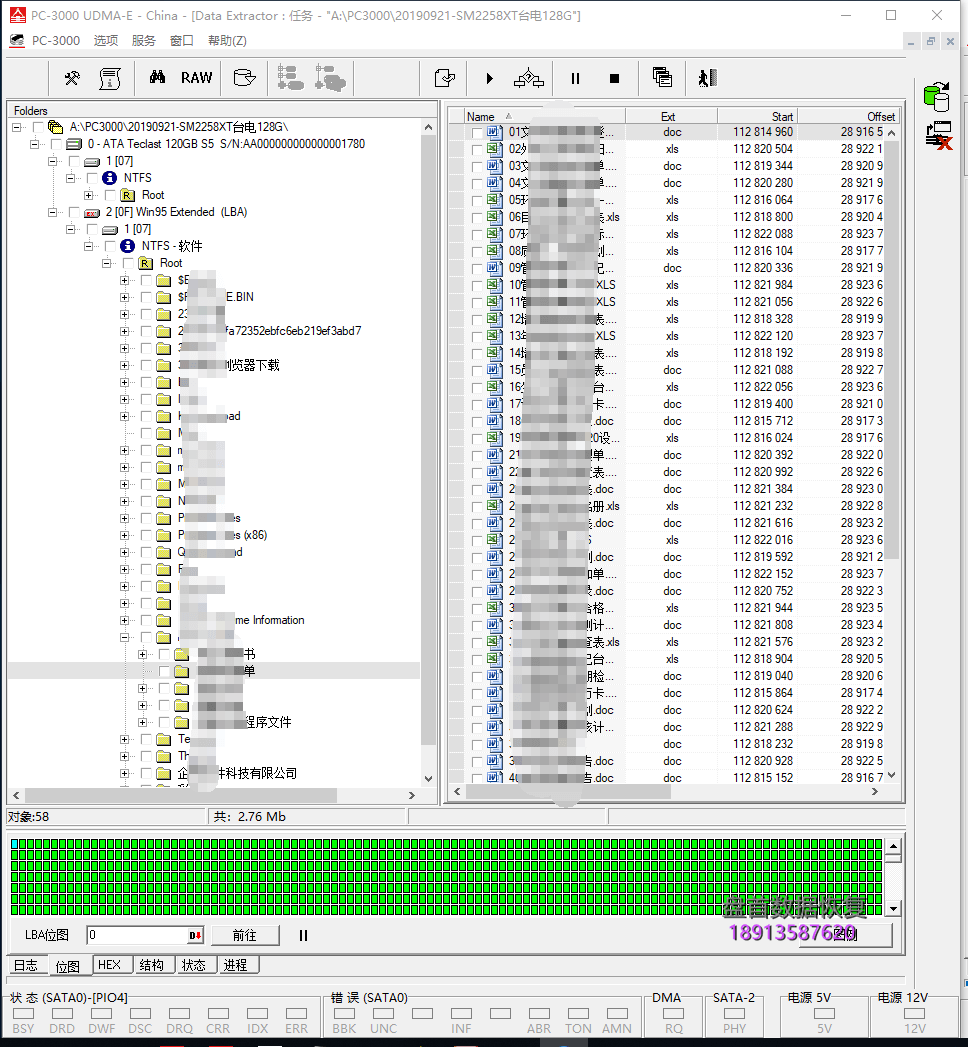Stop the task with square button
968x1047 pixels.
coord(615,79)
